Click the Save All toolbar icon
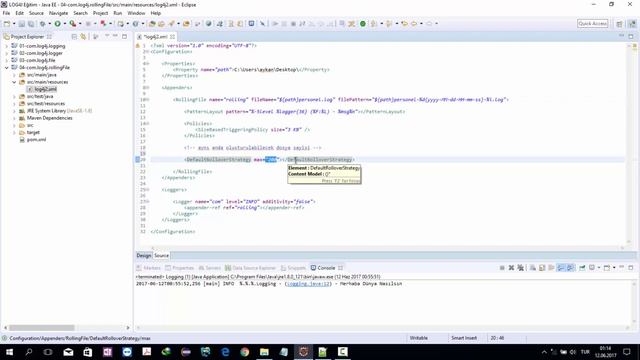This screenshot has height=360, width=640. click(31, 24)
